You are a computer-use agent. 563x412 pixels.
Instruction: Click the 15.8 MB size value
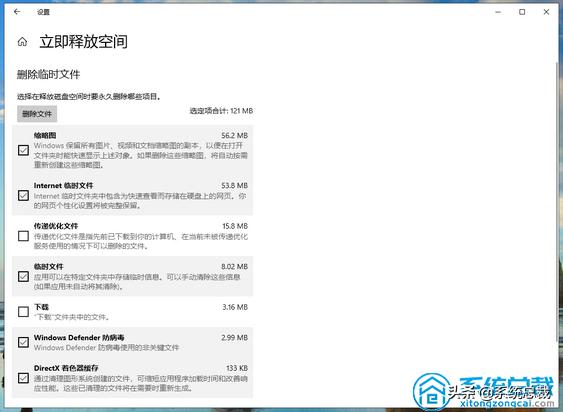pyautogui.click(x=235, y=226)
